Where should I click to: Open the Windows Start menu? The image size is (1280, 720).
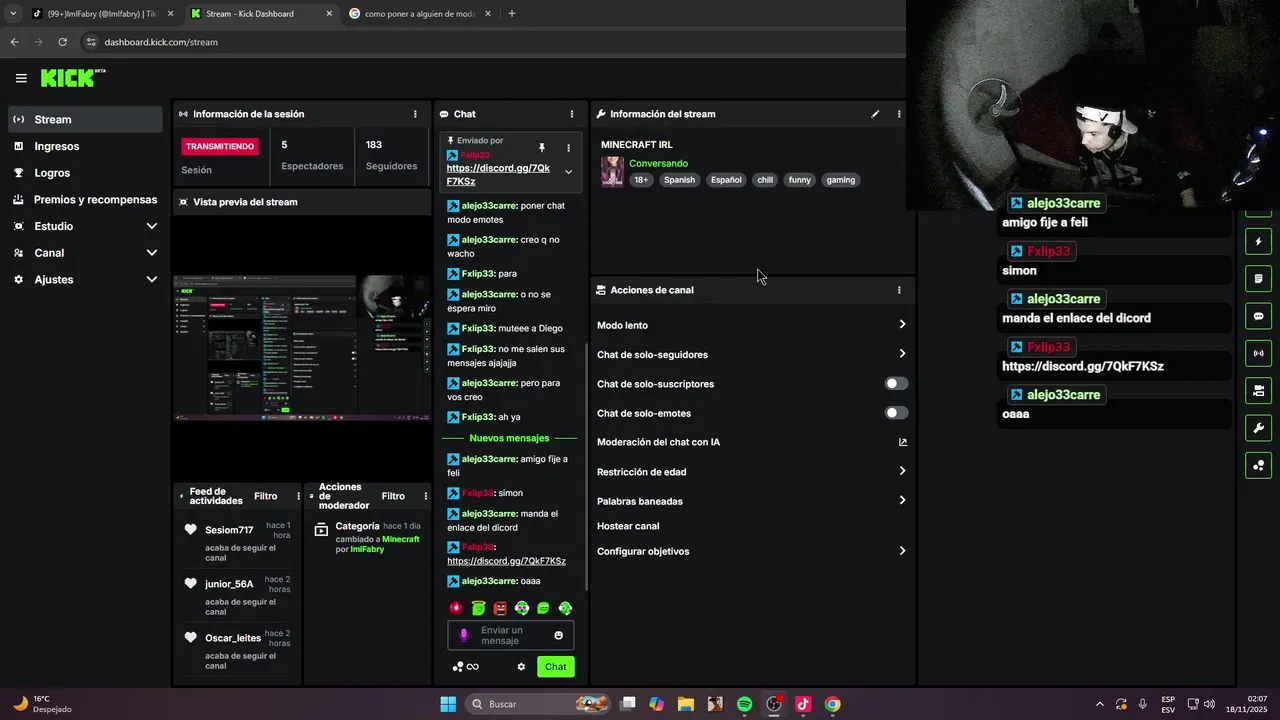(448, 704)
